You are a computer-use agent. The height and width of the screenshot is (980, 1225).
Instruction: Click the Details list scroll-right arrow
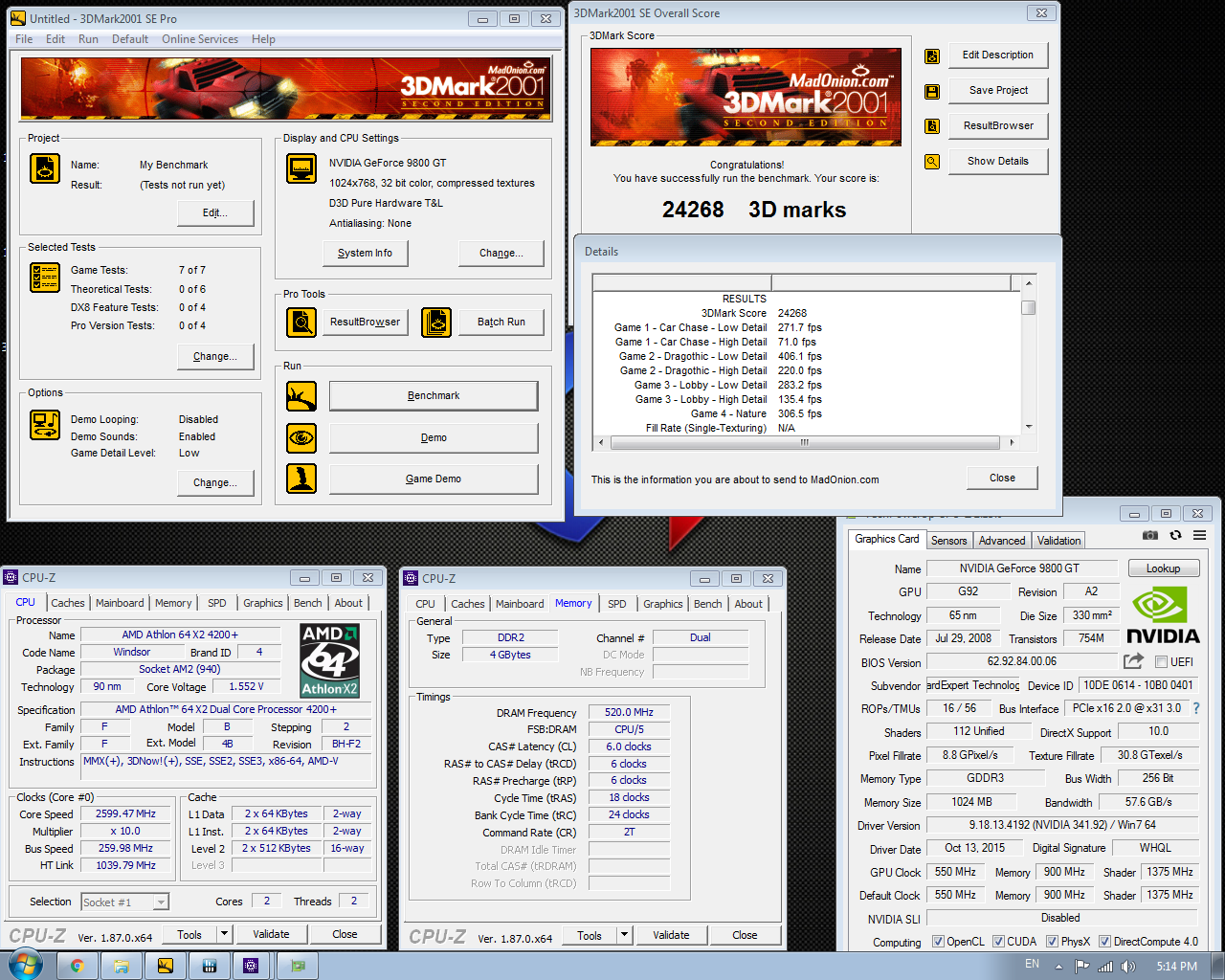pyautogui.click(x=1012, y=442)
